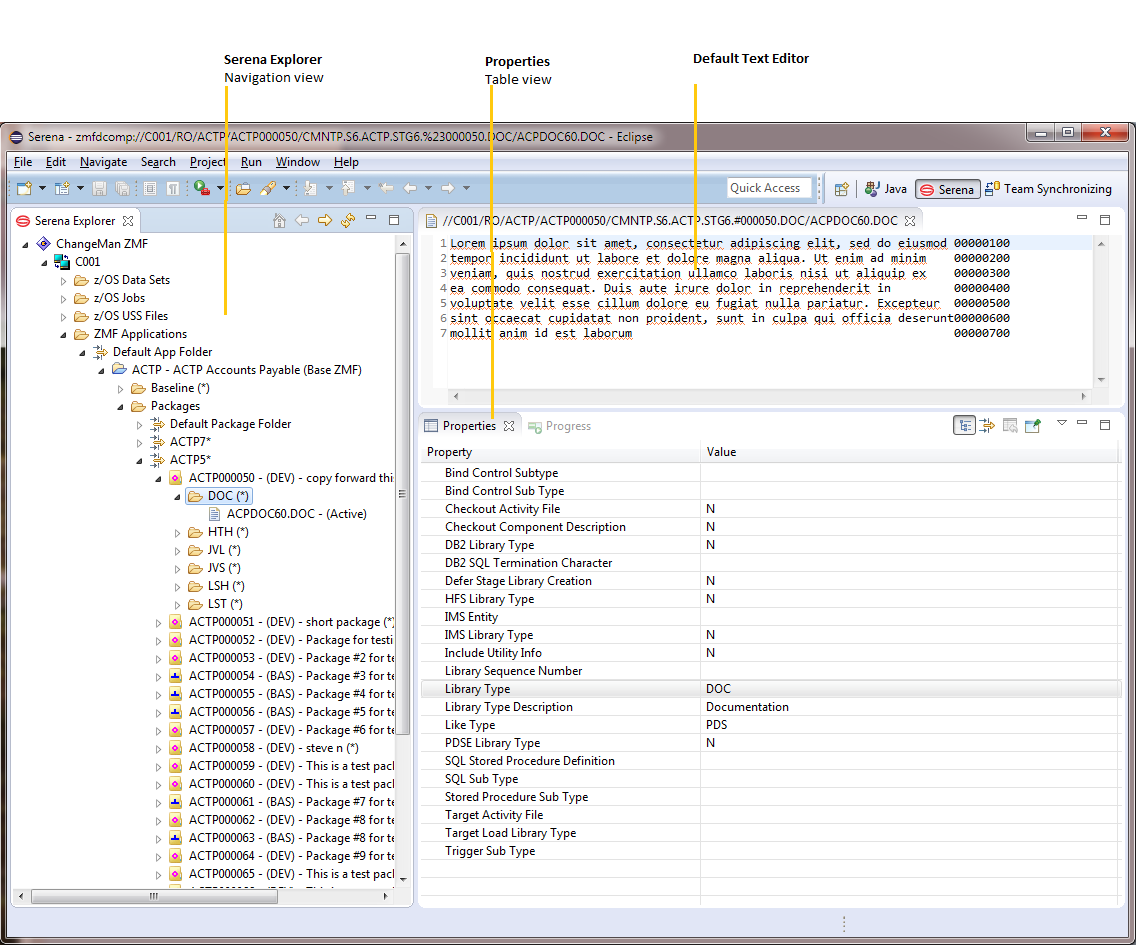Expand the z/OS Data Sets folder
This screenshot has width=1137, height=946.
pyautogui.click(x=64, y=281)
